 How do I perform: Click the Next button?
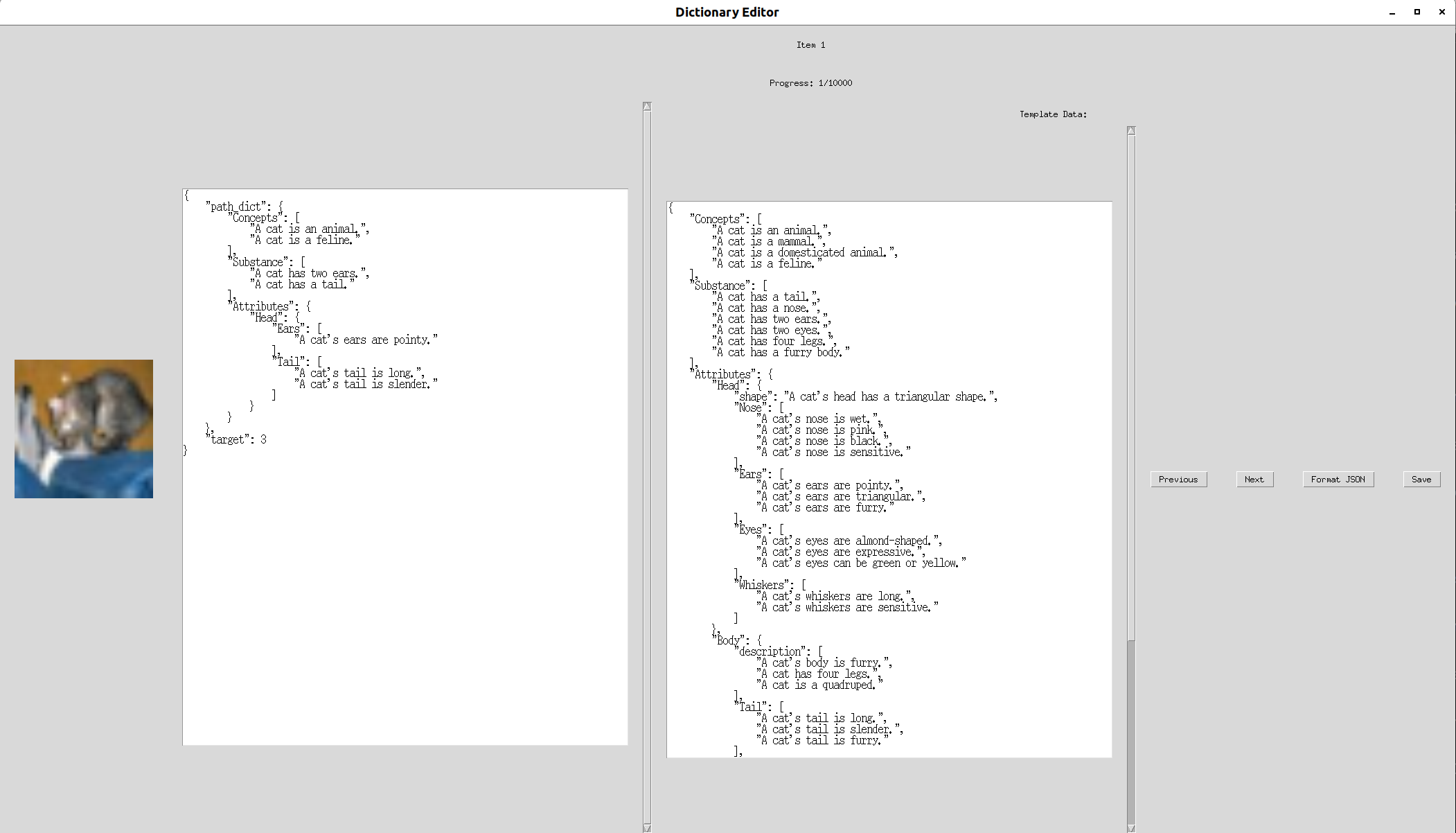1254,480
